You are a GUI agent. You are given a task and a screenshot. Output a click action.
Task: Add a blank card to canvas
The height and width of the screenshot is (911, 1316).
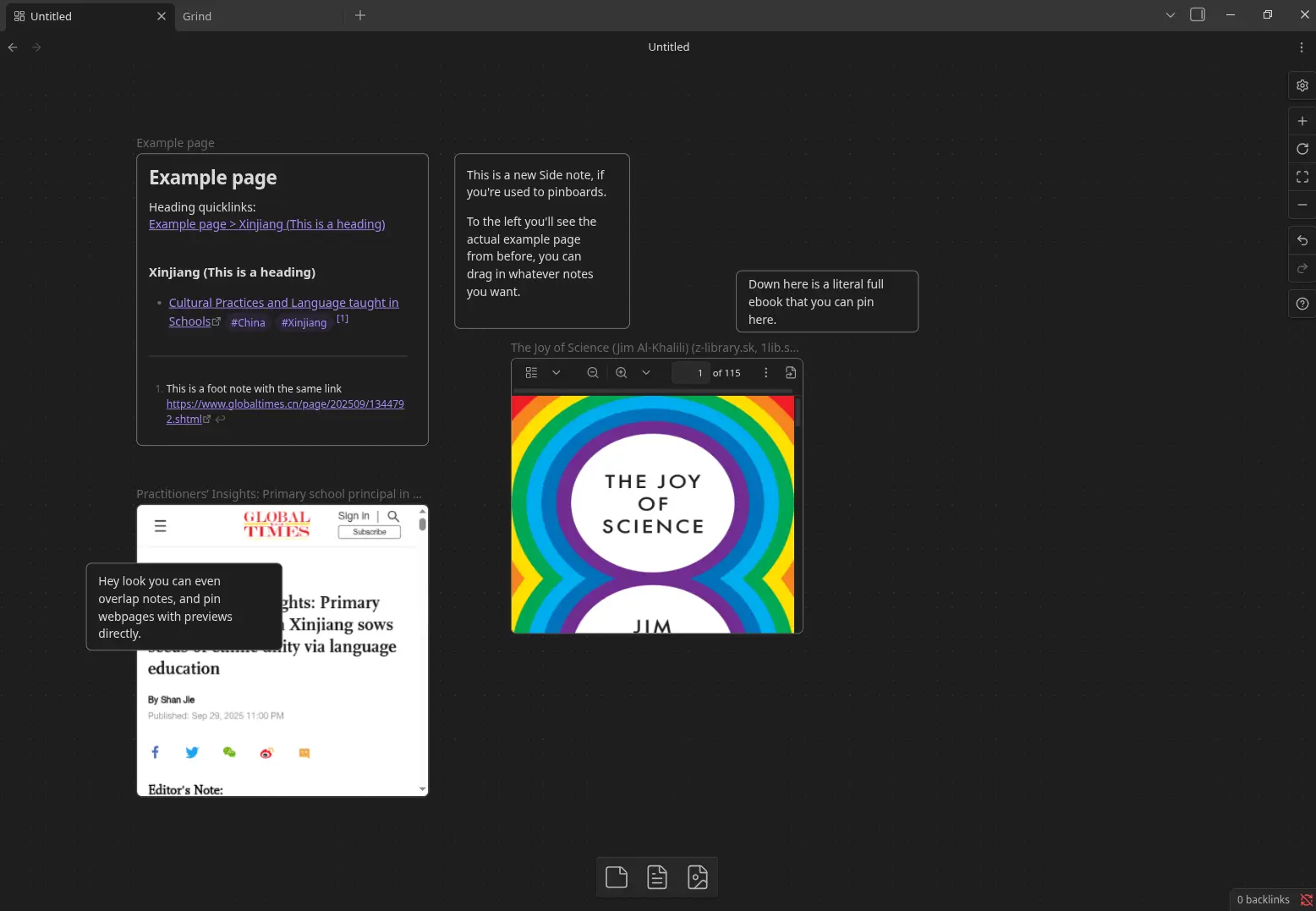(x=617, y=877)
